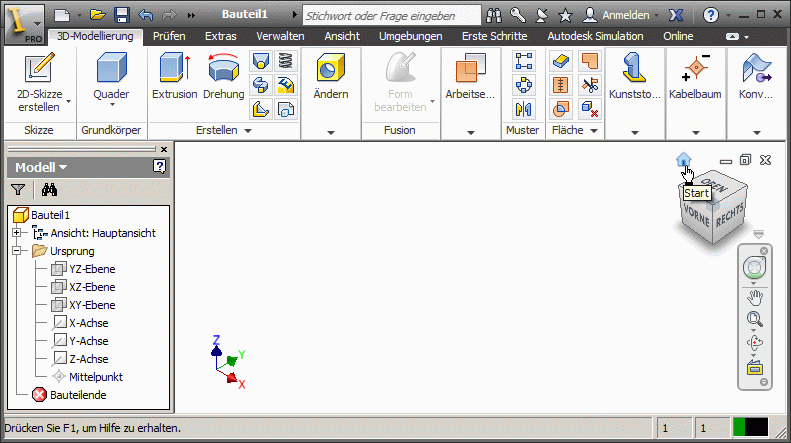Select the XY-Ebene plane in tree
The height and width of the screenshot is (443, 791).
(x=91, y=305)
